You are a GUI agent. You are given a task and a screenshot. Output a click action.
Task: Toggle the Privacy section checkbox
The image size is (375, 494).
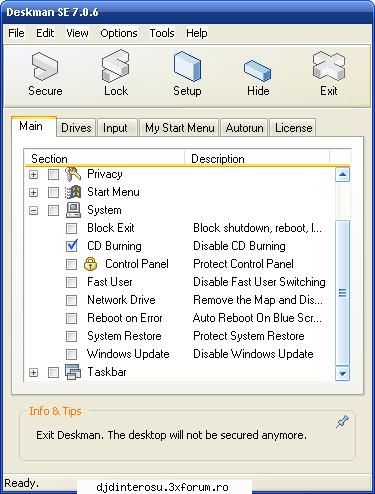pyautogui.click(x=53, y=174)
